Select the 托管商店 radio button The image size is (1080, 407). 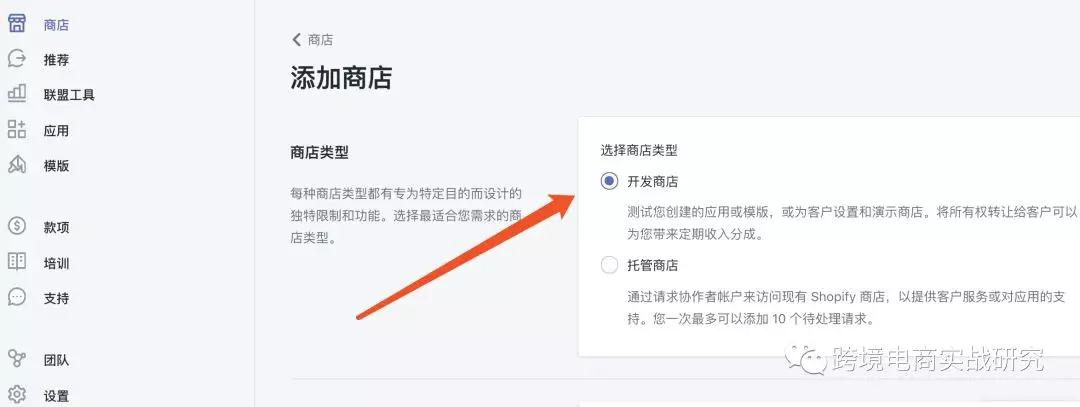(x=609, y=265)
